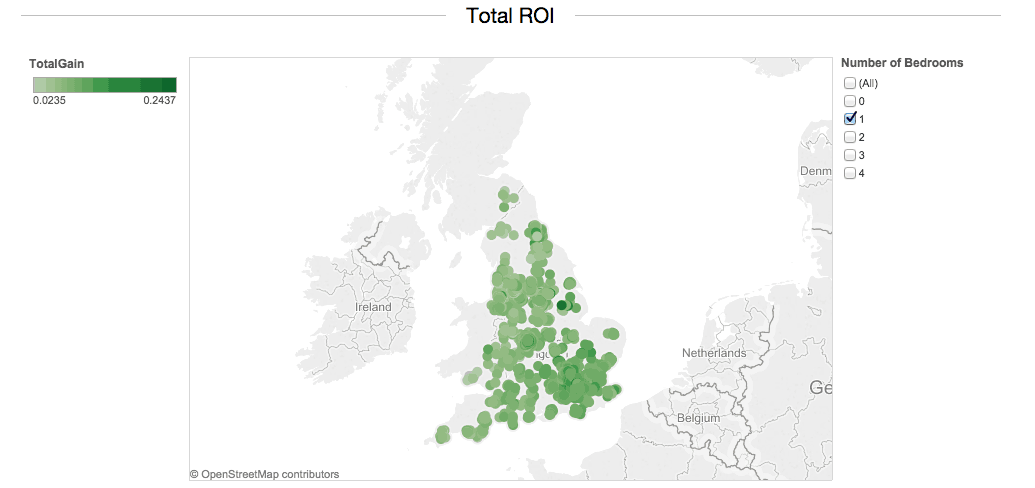Check the (All) bedrooms checkbox
The width and height of the screenshot is (1035, 488).
850,83
